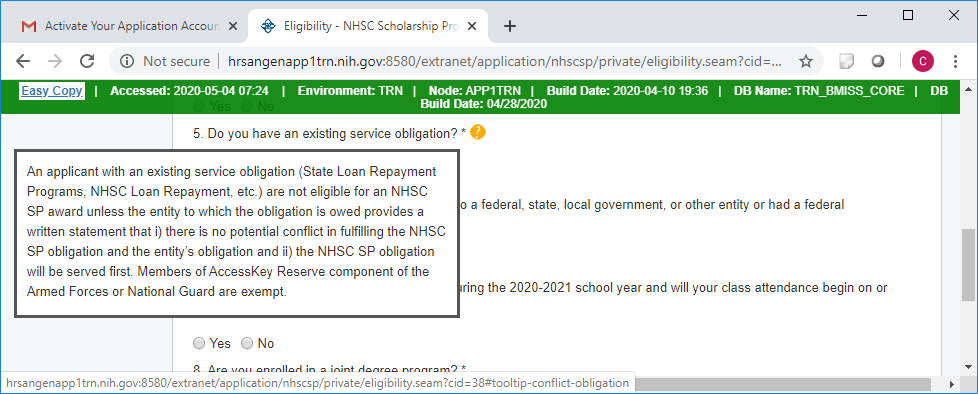978x394 pixels.
Task: Select Yes radio above the No option
Action: (199, 344)
